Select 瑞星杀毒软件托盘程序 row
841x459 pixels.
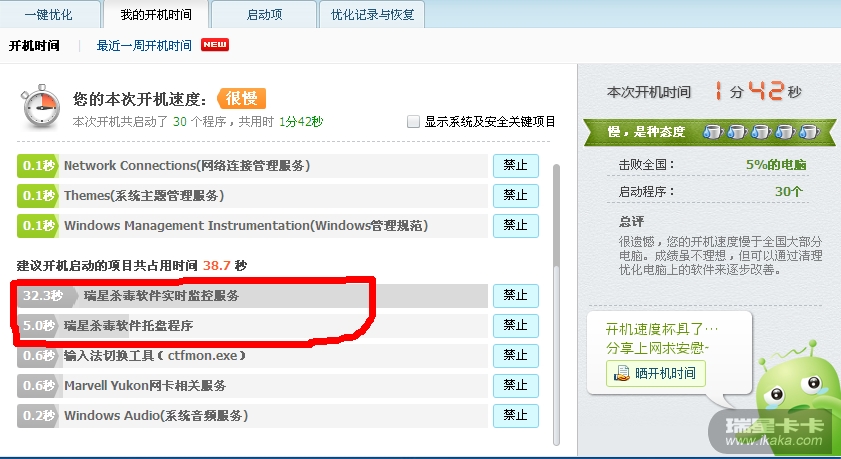[x=252, y=325]
